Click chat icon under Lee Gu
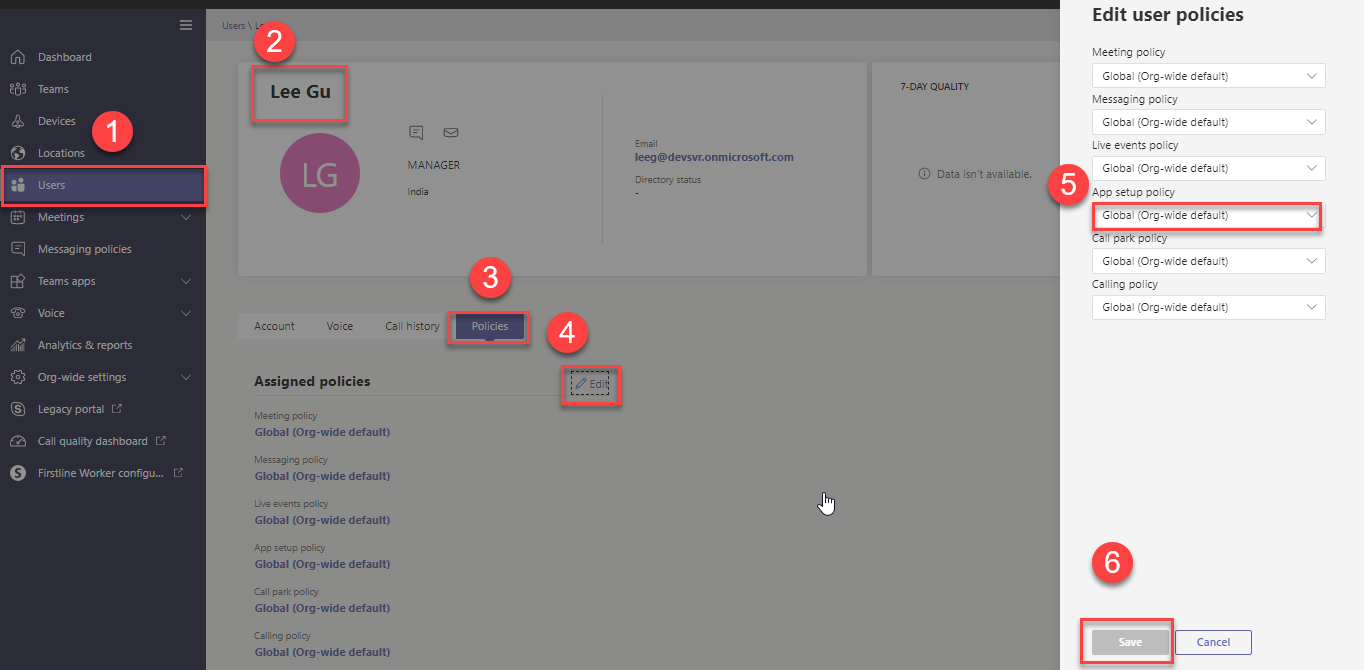Screen dimensions: 1364x670 click(416, 132)
